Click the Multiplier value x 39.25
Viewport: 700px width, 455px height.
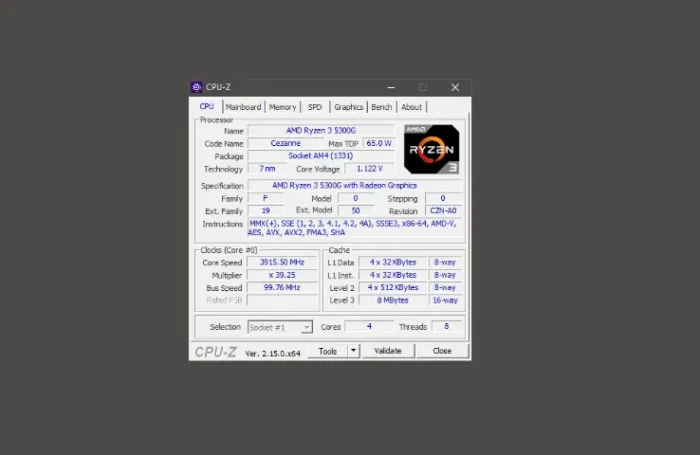pyautogui.click(x=282, y=275)
